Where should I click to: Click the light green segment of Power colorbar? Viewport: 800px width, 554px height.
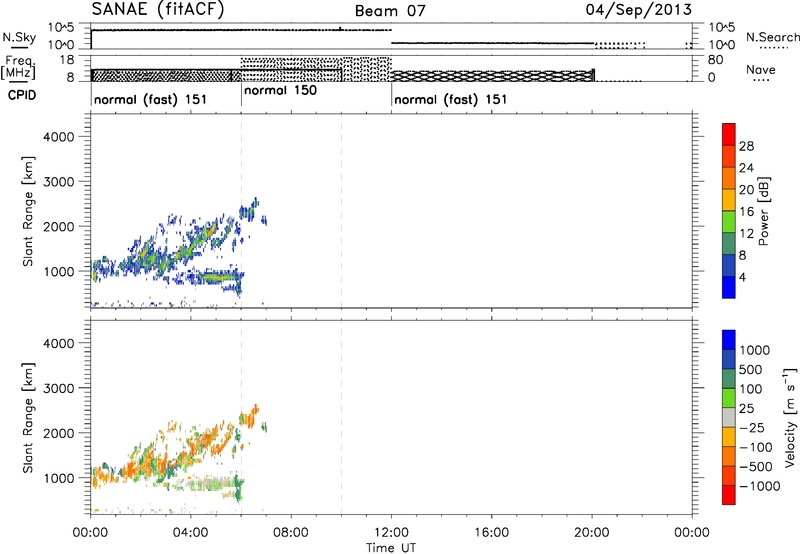[729, 222]
